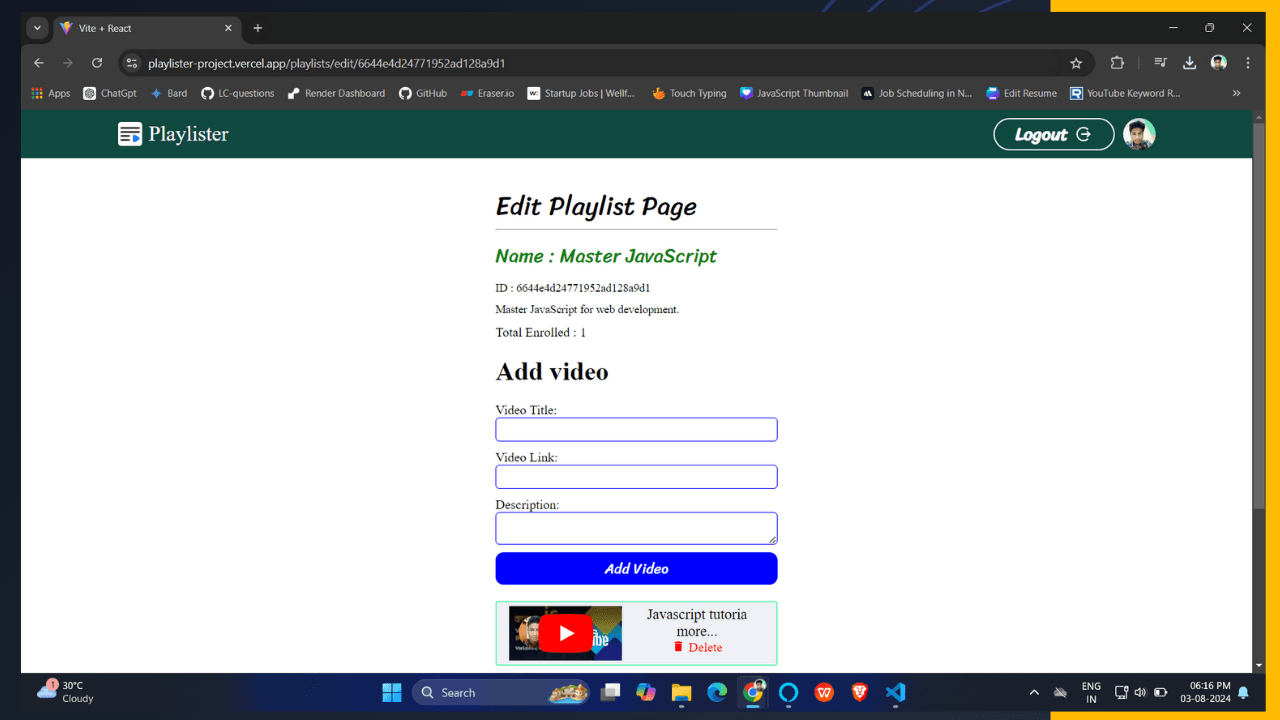Launch Visual Studio Code from the taskbar
The height and width of the screenshot is (720, 1280).
click(x=894, y=692)
